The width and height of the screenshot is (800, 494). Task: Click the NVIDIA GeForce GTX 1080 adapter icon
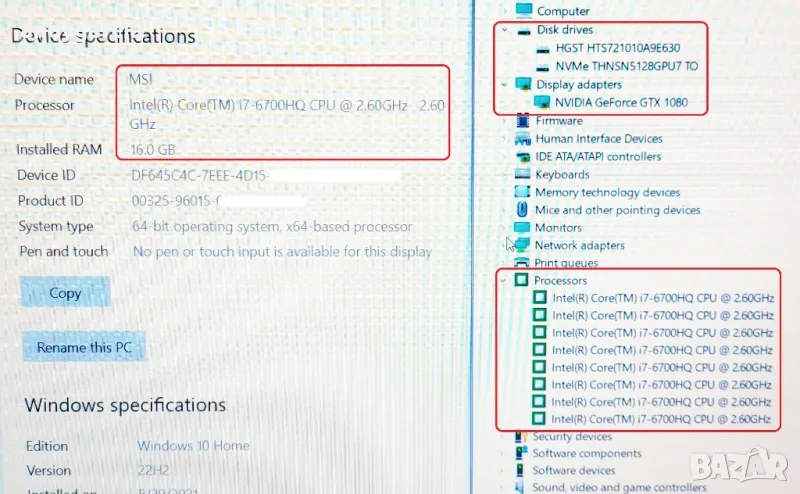[x=542, y=102]
